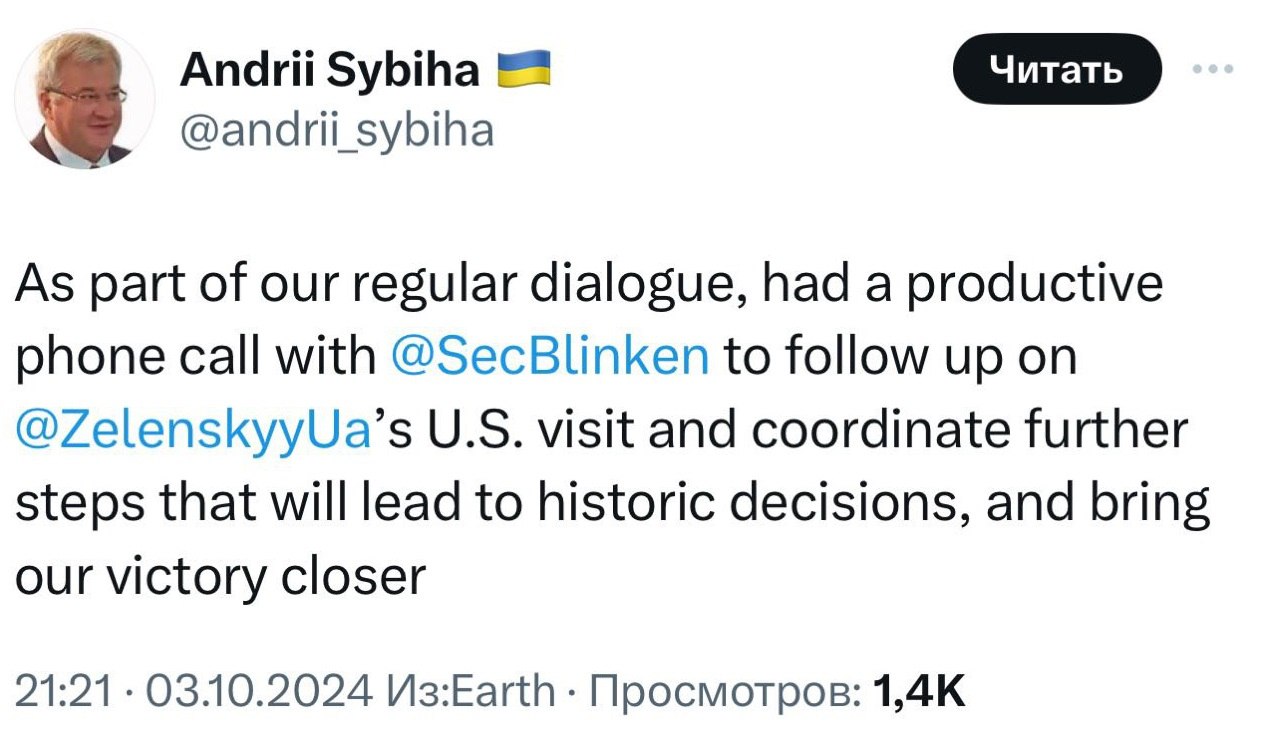Click the 1,4K view count number
This screenshot has height=747, width=1267.
[918, 689]
